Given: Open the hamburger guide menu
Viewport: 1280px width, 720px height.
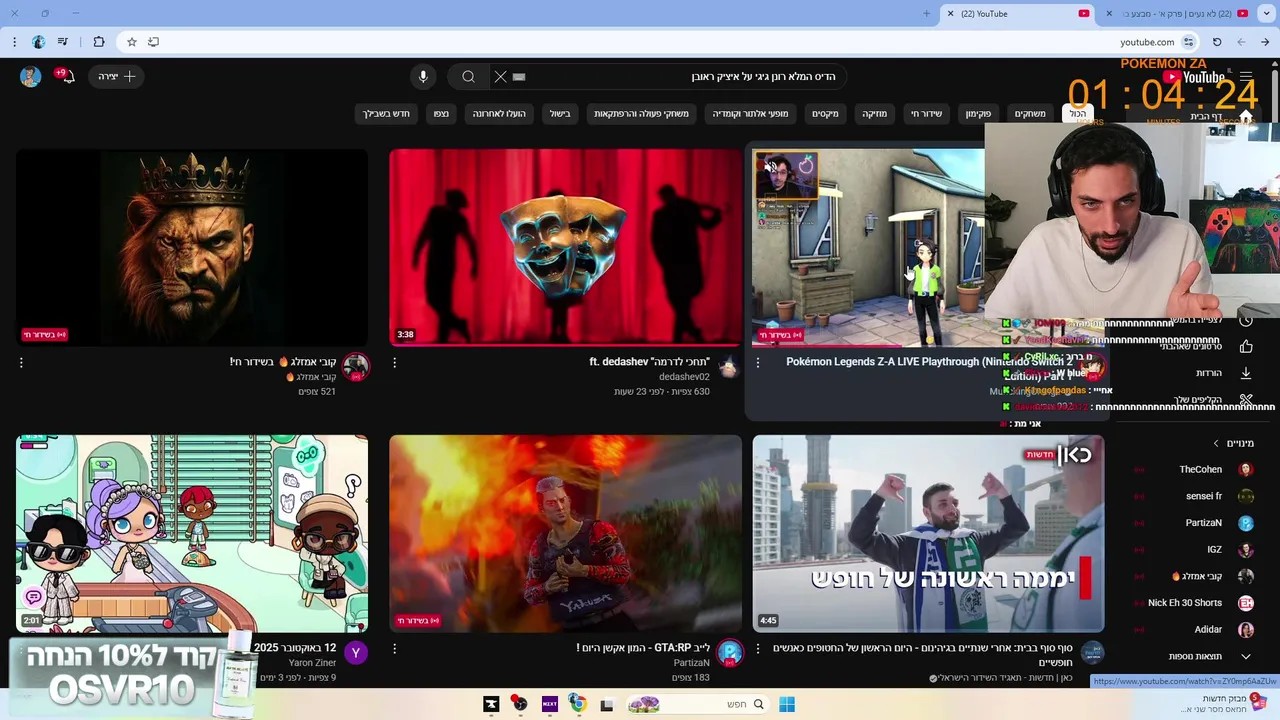Looking at the screenshot, I should point(1246,76).
